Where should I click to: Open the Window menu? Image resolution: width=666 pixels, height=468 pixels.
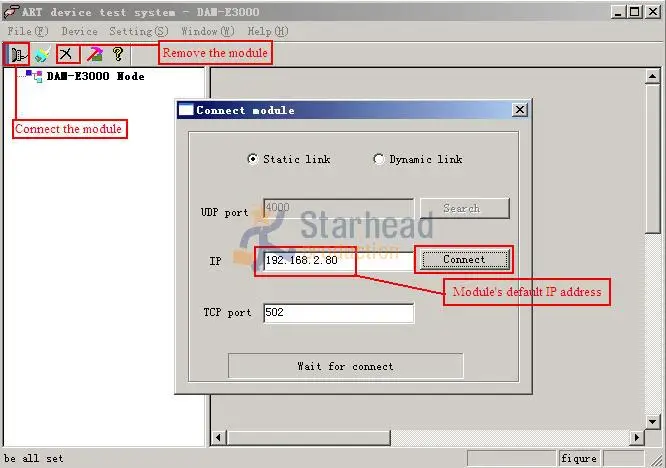coord(208,31)
